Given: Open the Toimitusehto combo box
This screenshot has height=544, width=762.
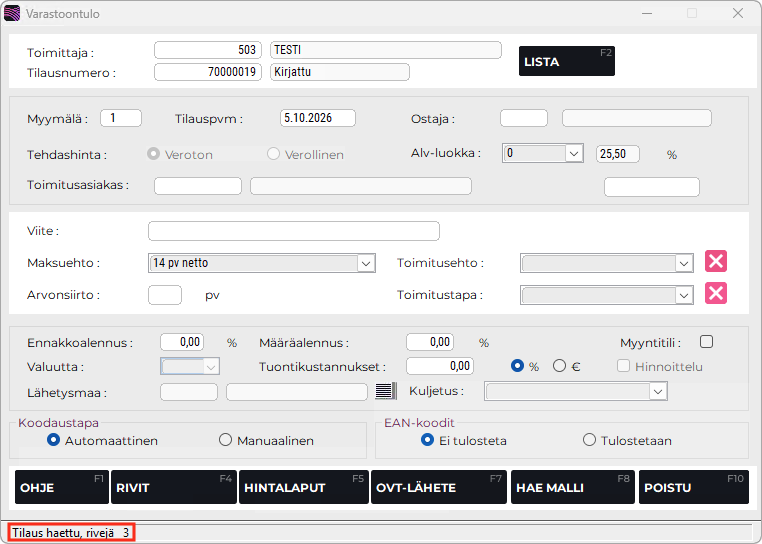Looking at the screenshot, I should (606, 263).
